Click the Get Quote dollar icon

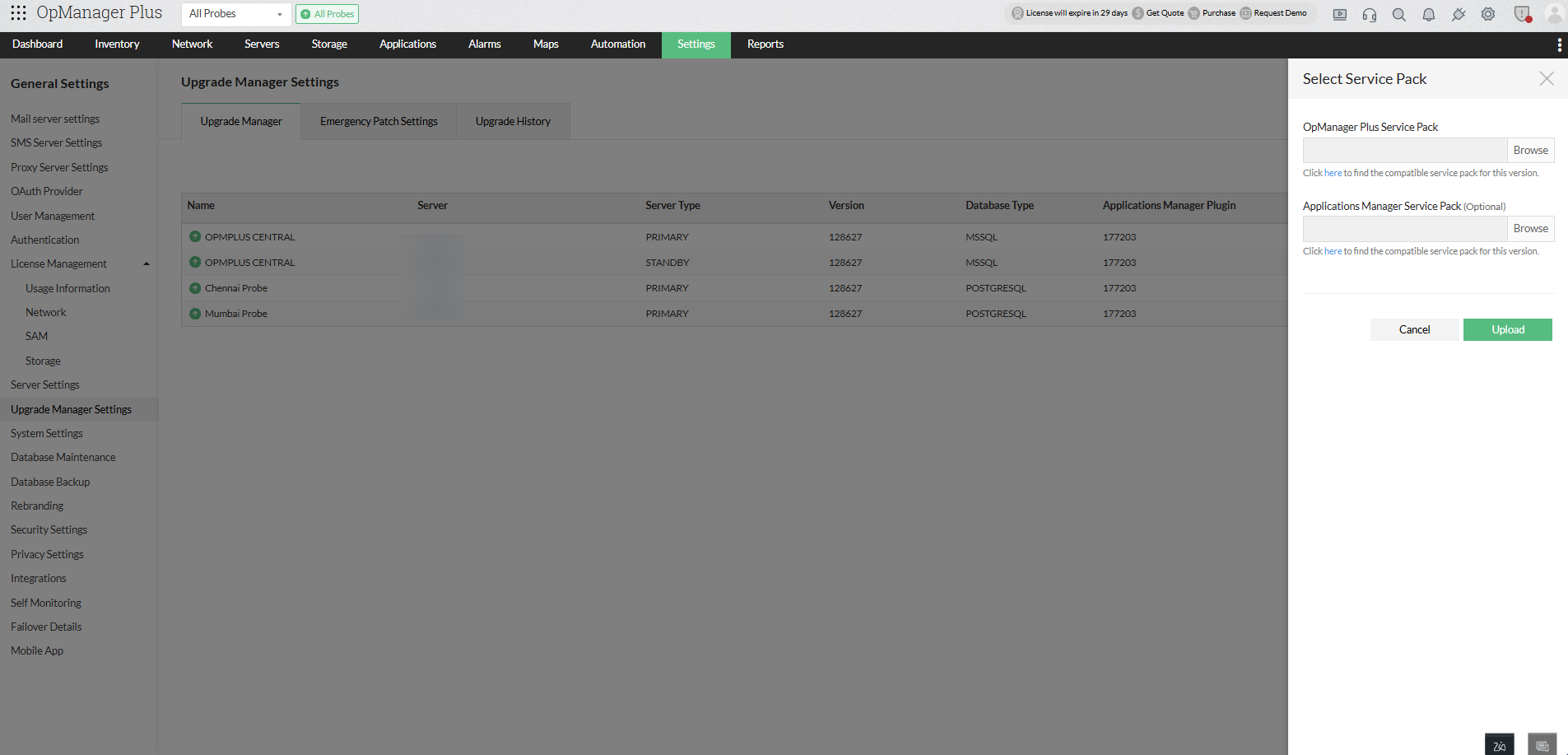(x=1138, y=13)
